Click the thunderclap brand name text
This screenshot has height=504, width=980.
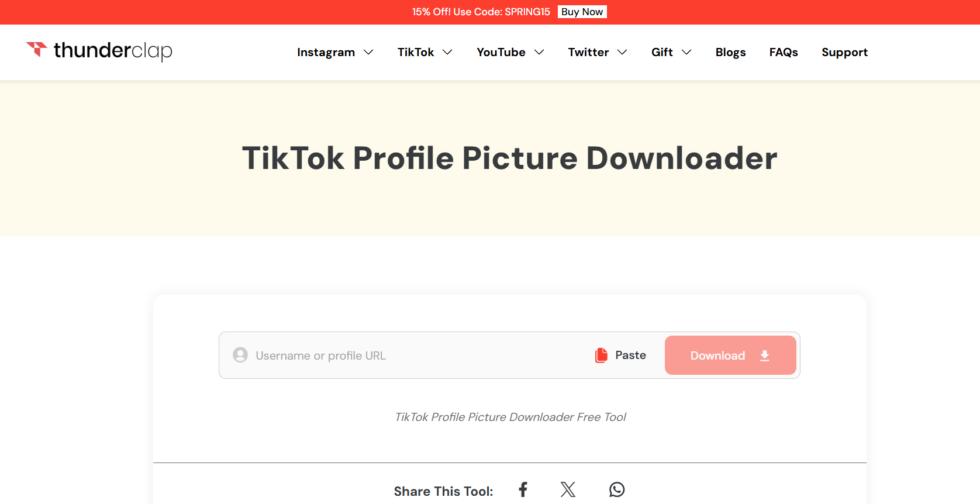coord(113,51)
